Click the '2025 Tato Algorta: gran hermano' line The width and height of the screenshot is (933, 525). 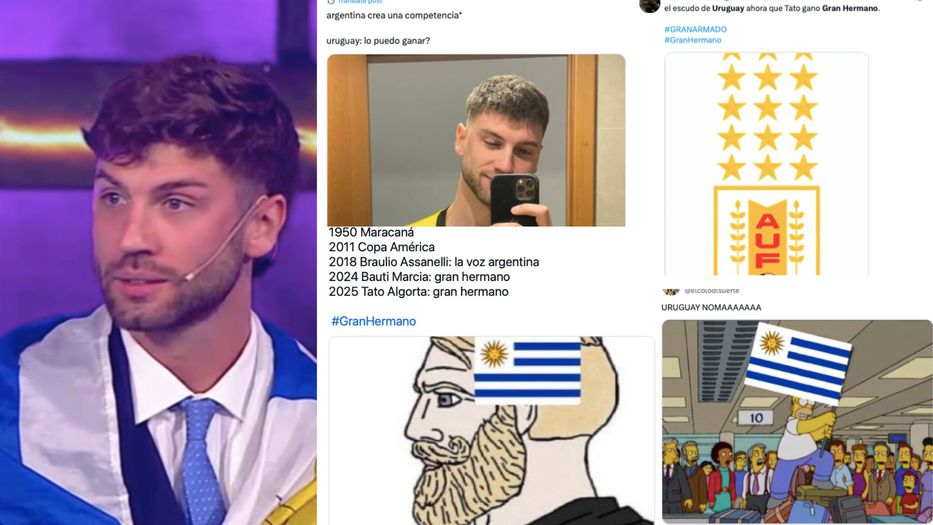(418, 292)
